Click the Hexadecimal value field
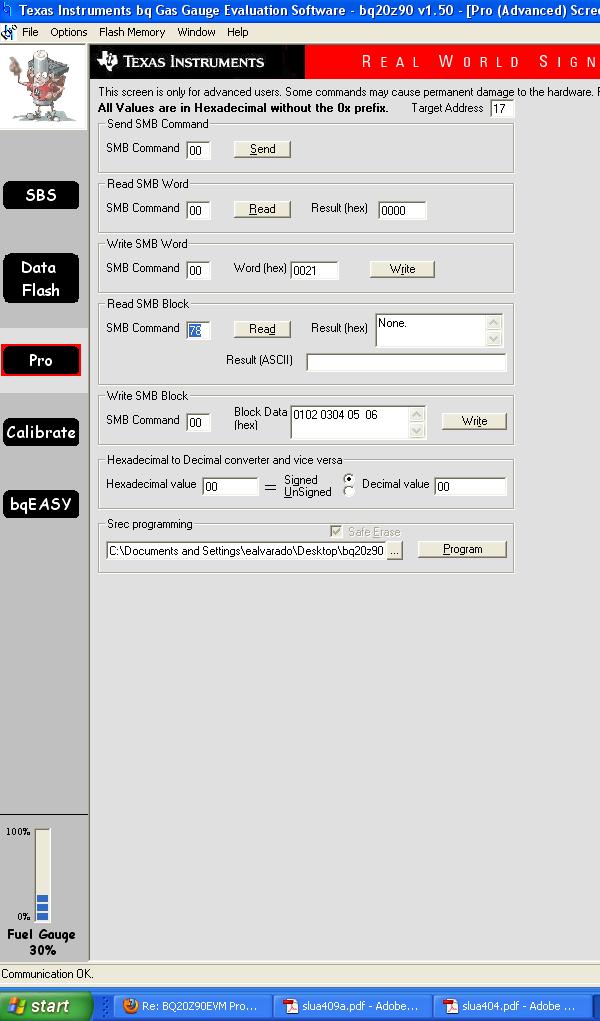 [x=231, y=486]
